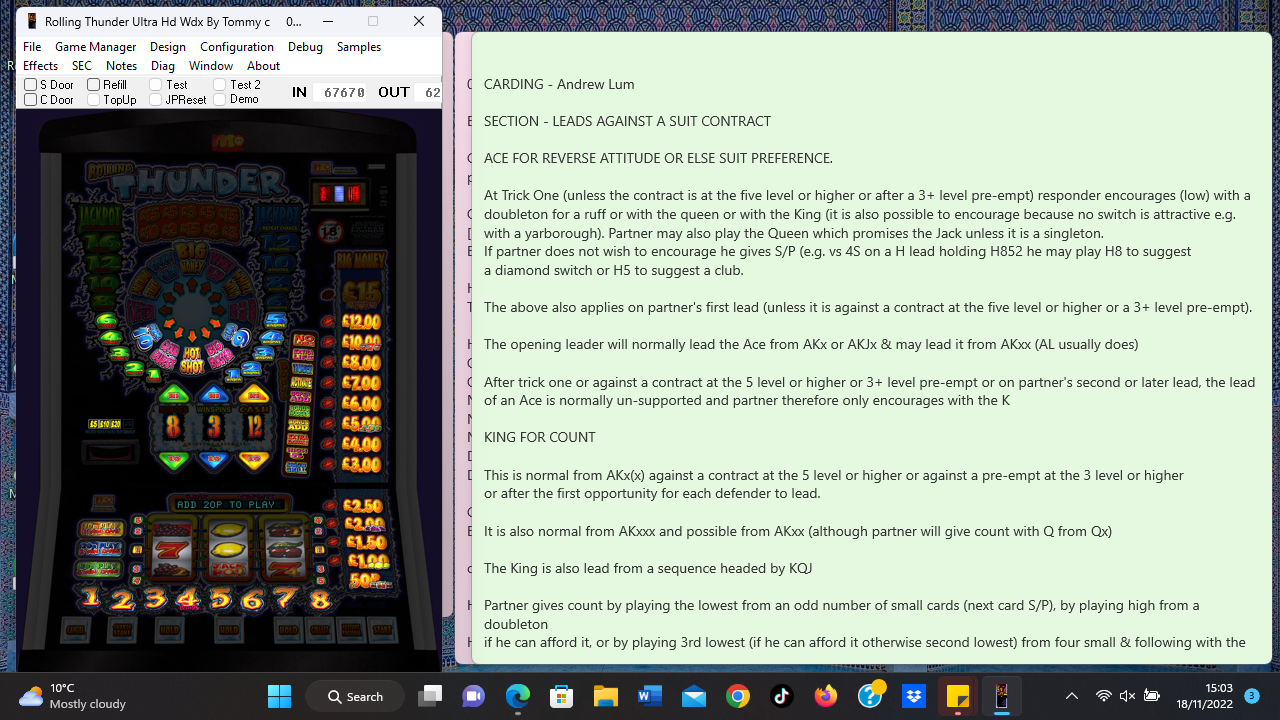Open TikTok from the taskbar

[782, 696]
